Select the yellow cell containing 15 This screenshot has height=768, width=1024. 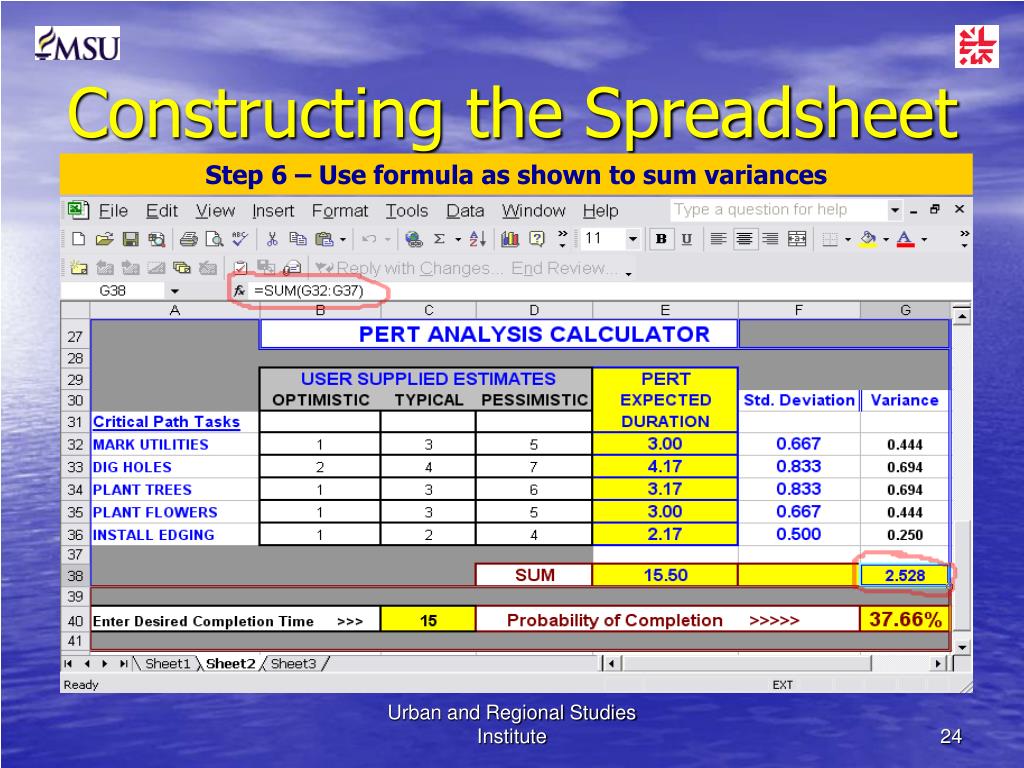click(x=428, y=620)
